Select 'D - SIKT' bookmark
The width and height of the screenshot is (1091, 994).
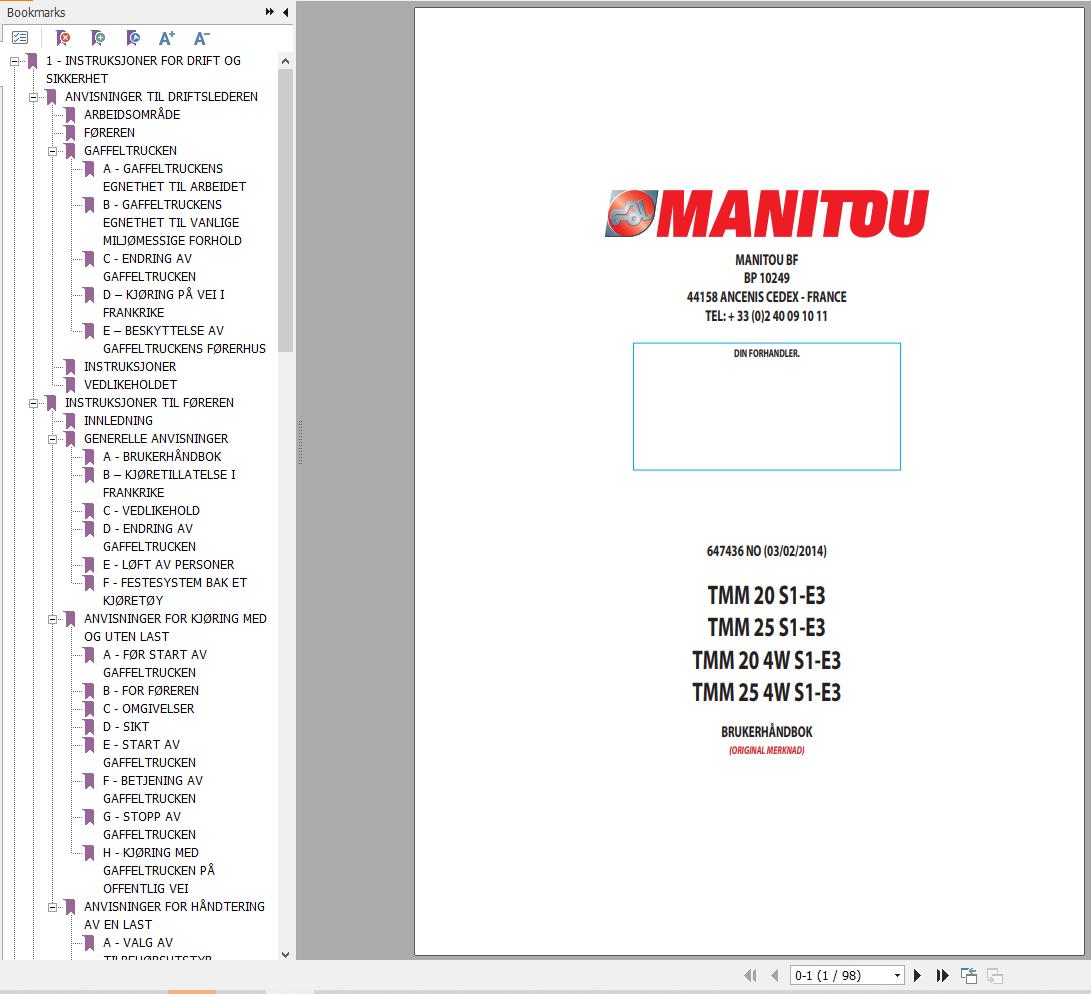(126, 727)
